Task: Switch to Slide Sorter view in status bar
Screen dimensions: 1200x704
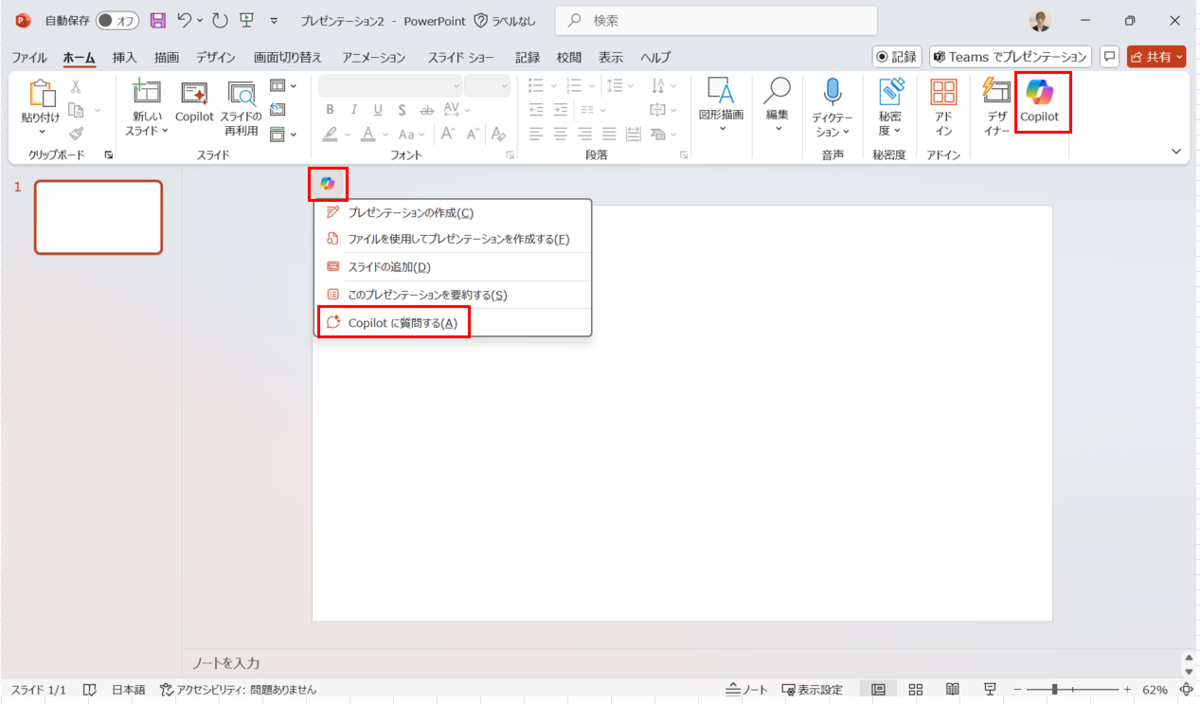Action: (915, 690)
